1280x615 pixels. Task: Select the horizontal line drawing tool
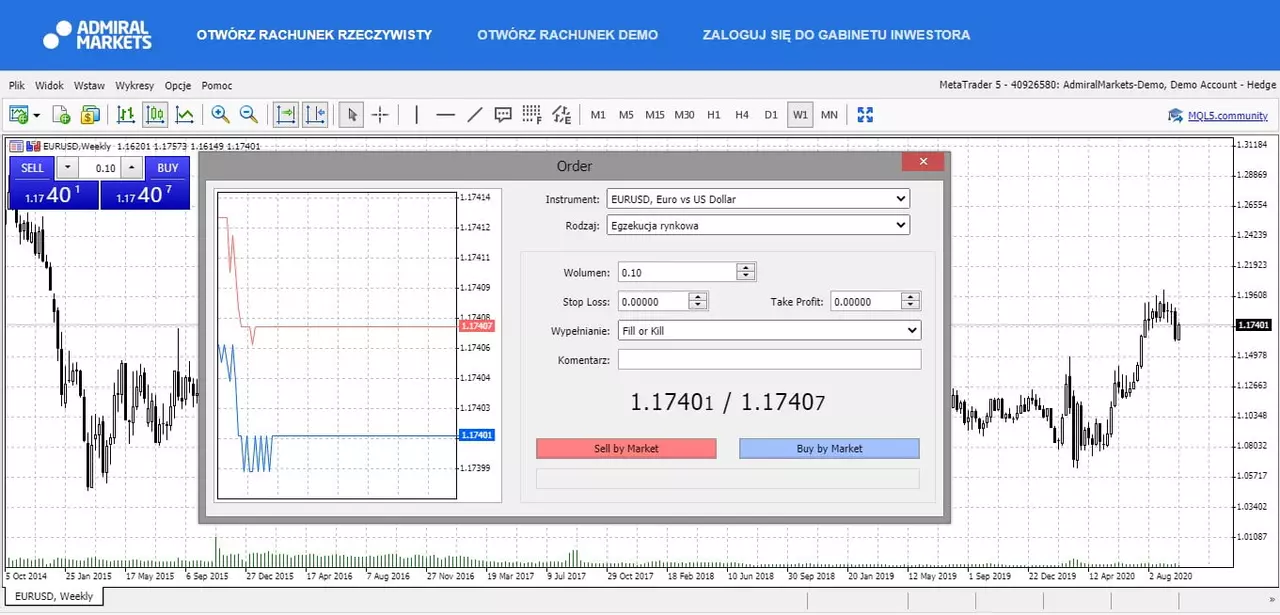pos(446,115)
